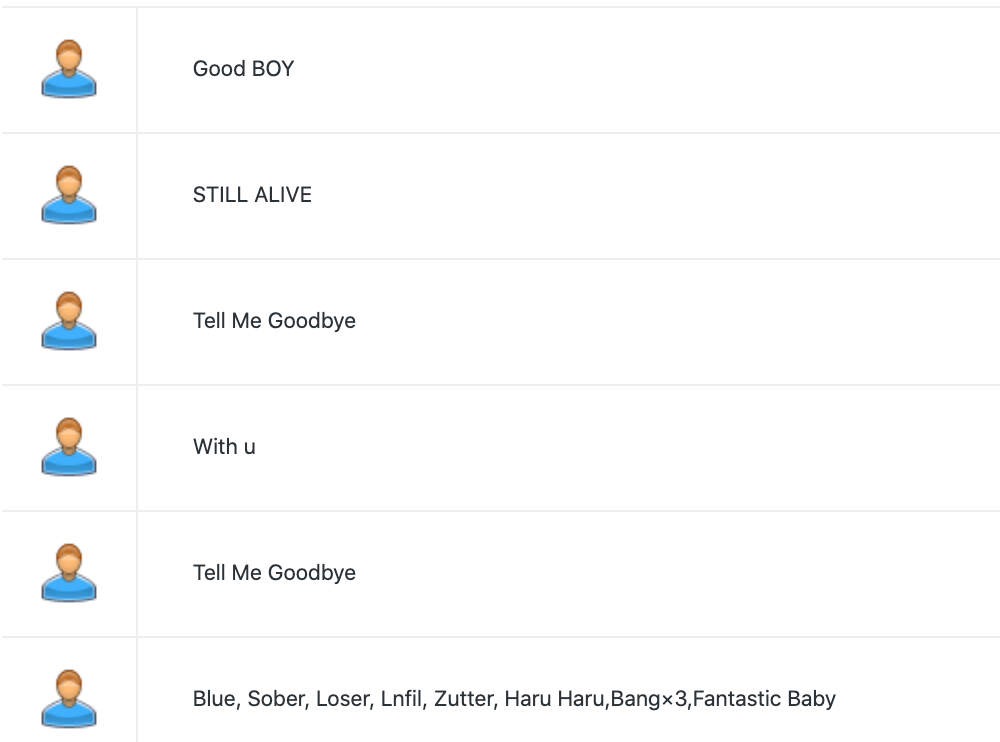The width and height of the screenshot is (1000, 742).
Task: Click the user avatar beside Good BOY
Action: click(x=69, y=69)
